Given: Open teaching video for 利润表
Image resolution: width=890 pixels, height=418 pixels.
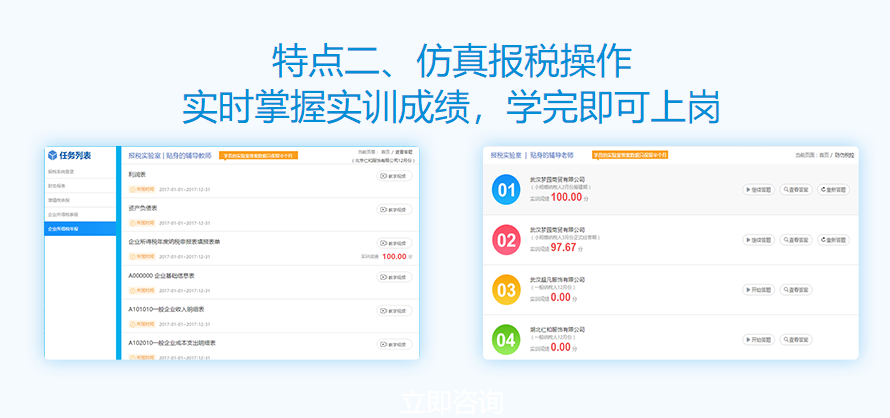Looking at the screenshot, I should coord(394,176).
